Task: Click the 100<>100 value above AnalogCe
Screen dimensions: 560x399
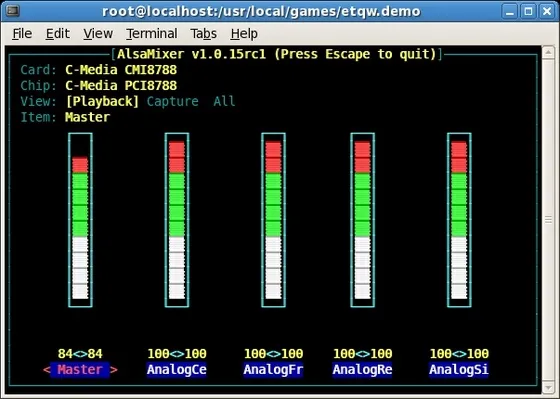Action: click(177, 354)
